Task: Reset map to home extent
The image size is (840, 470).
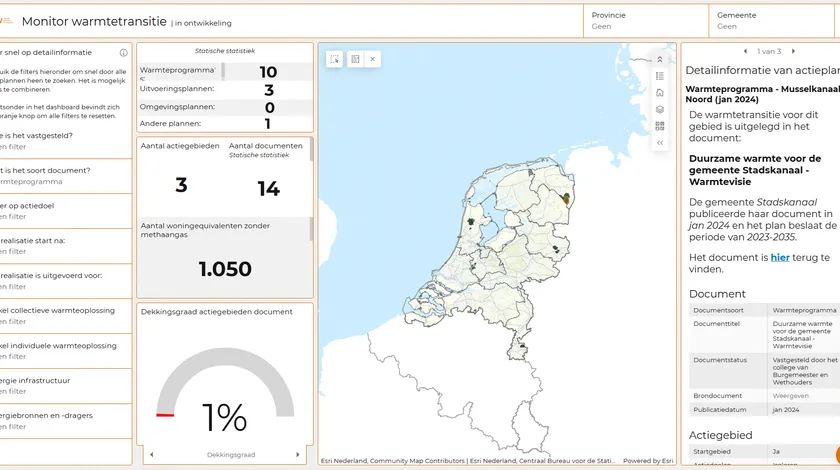Action: click(660, 93)
